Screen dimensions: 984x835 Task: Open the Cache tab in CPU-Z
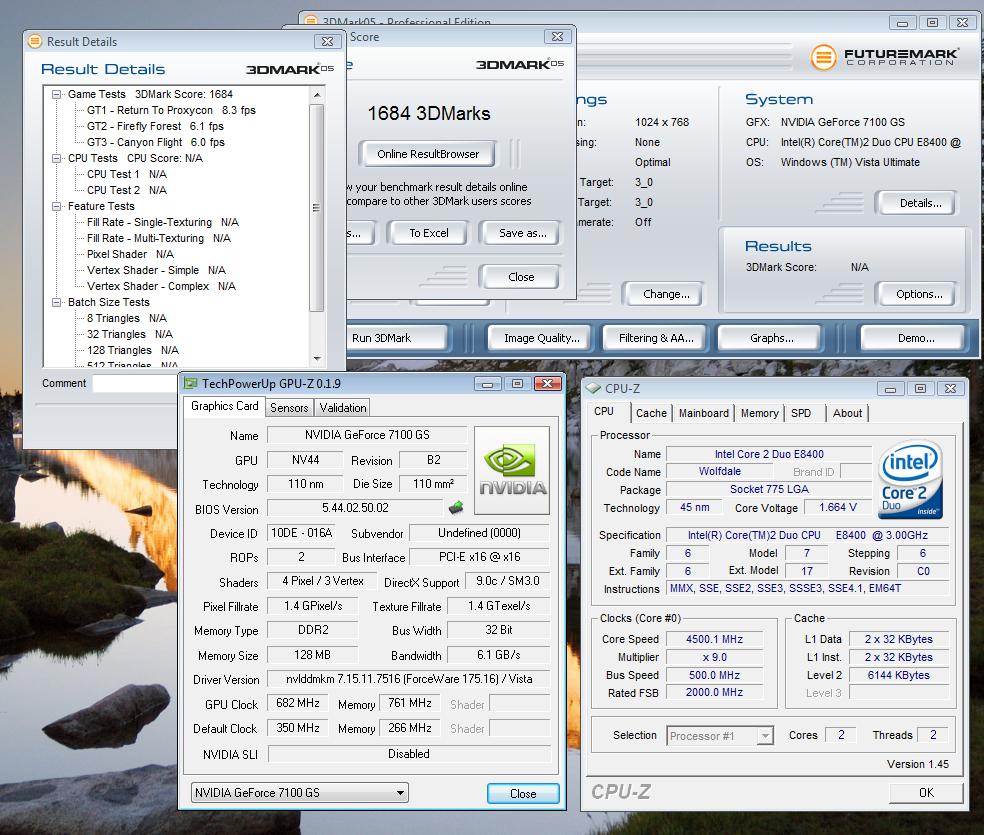point(651,413)
